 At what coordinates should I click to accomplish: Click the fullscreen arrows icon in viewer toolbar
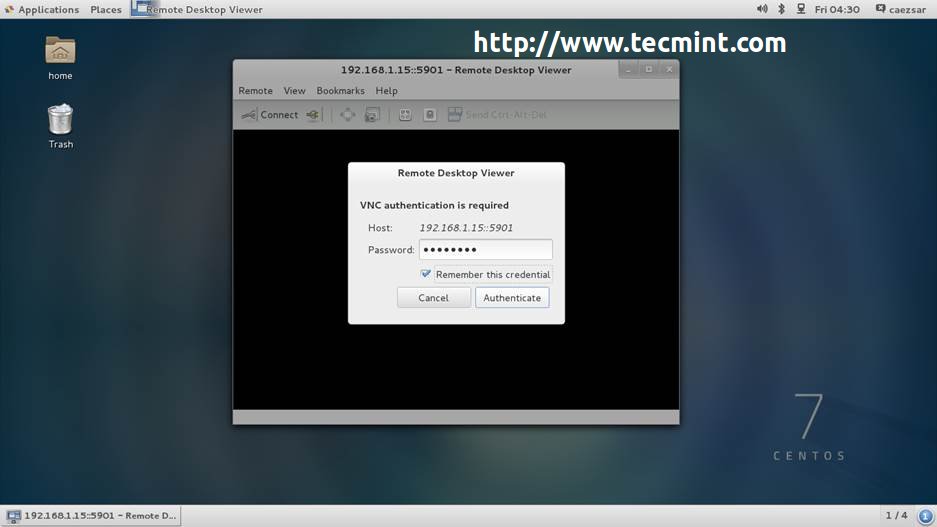point(347,115)
